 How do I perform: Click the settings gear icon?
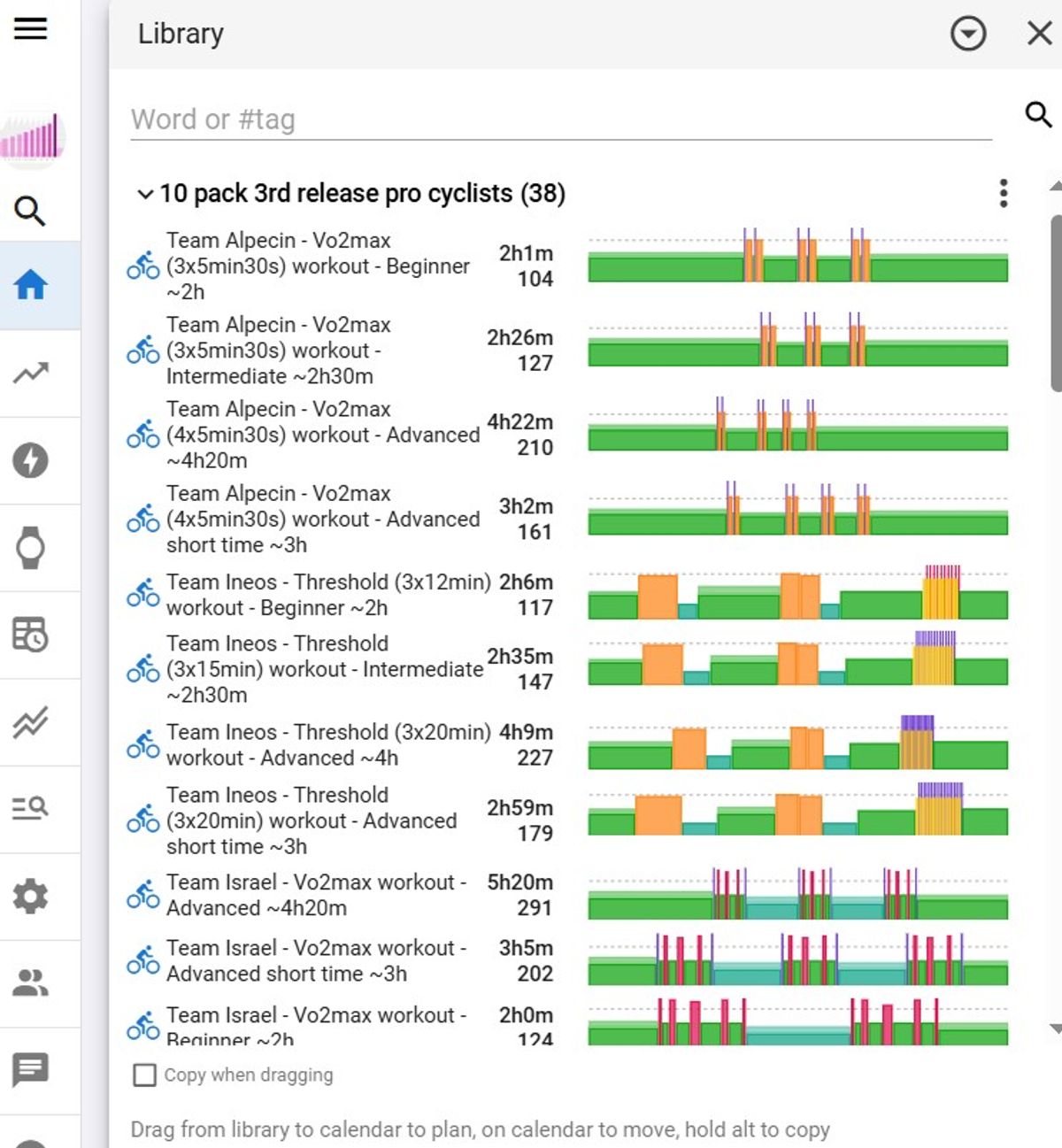[30, 896]
